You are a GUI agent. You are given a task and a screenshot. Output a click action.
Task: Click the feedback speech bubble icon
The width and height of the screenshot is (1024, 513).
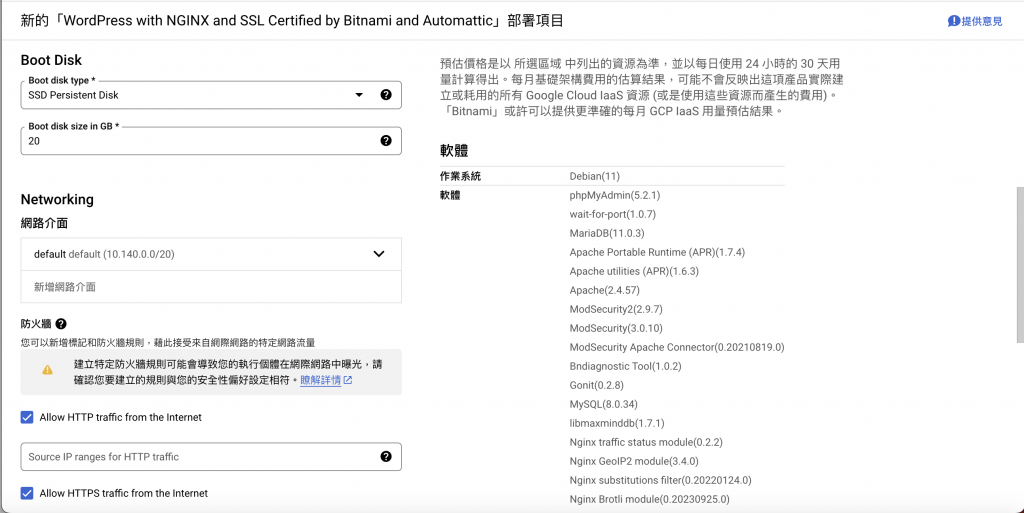coord(953,22)
